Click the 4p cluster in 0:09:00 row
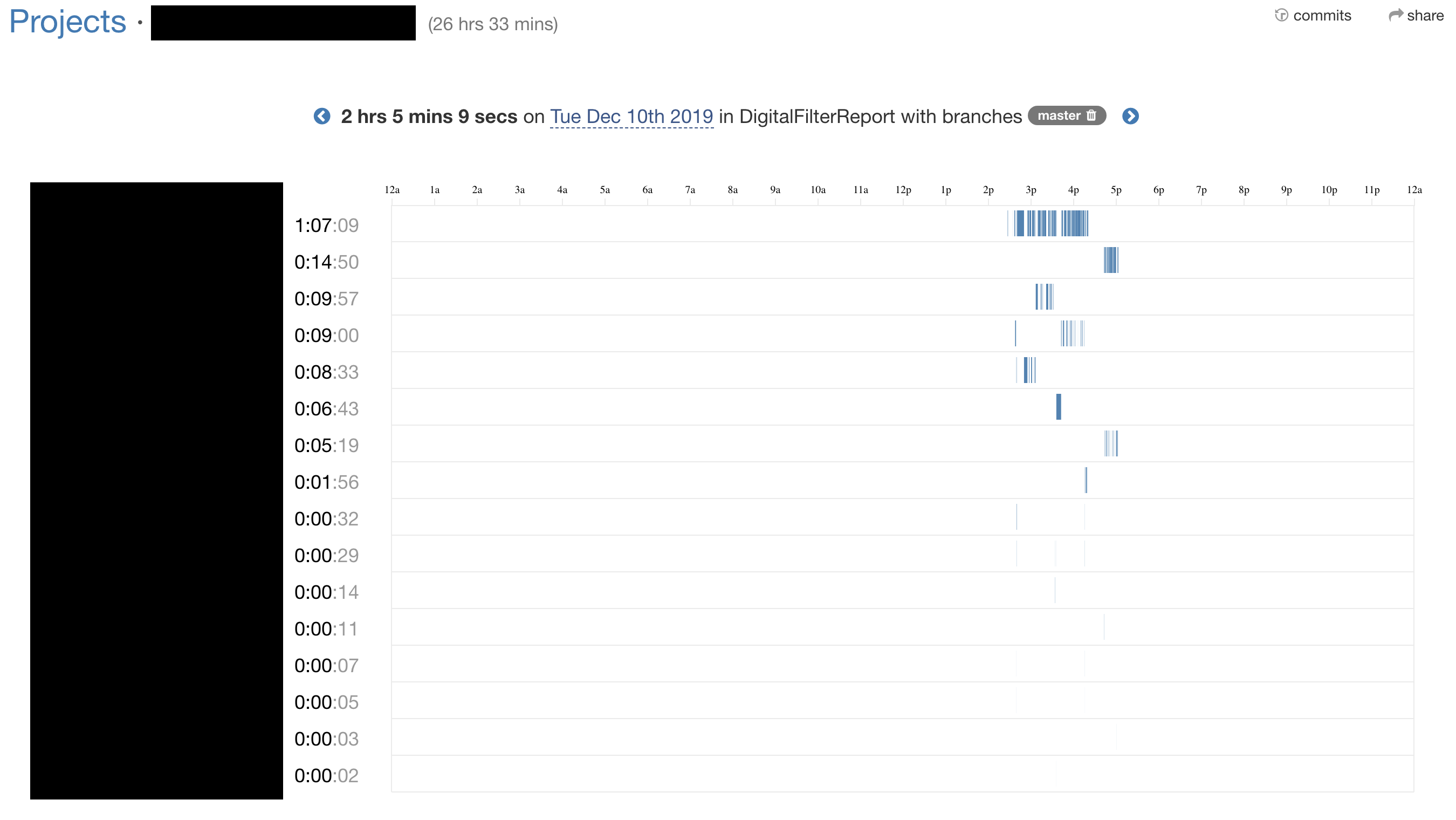Viewport: 1456px width, 820px height. click(x=1071, y=333)
